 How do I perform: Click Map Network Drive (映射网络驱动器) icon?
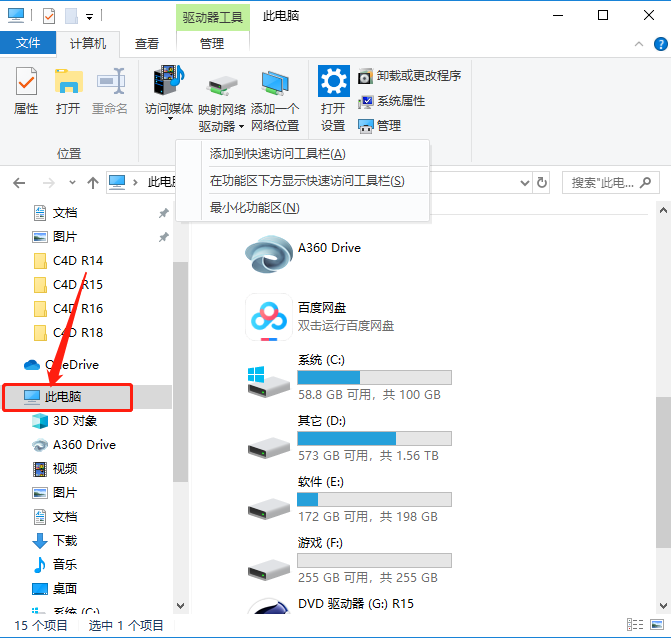pyautogui.click(x=222, y=84)
